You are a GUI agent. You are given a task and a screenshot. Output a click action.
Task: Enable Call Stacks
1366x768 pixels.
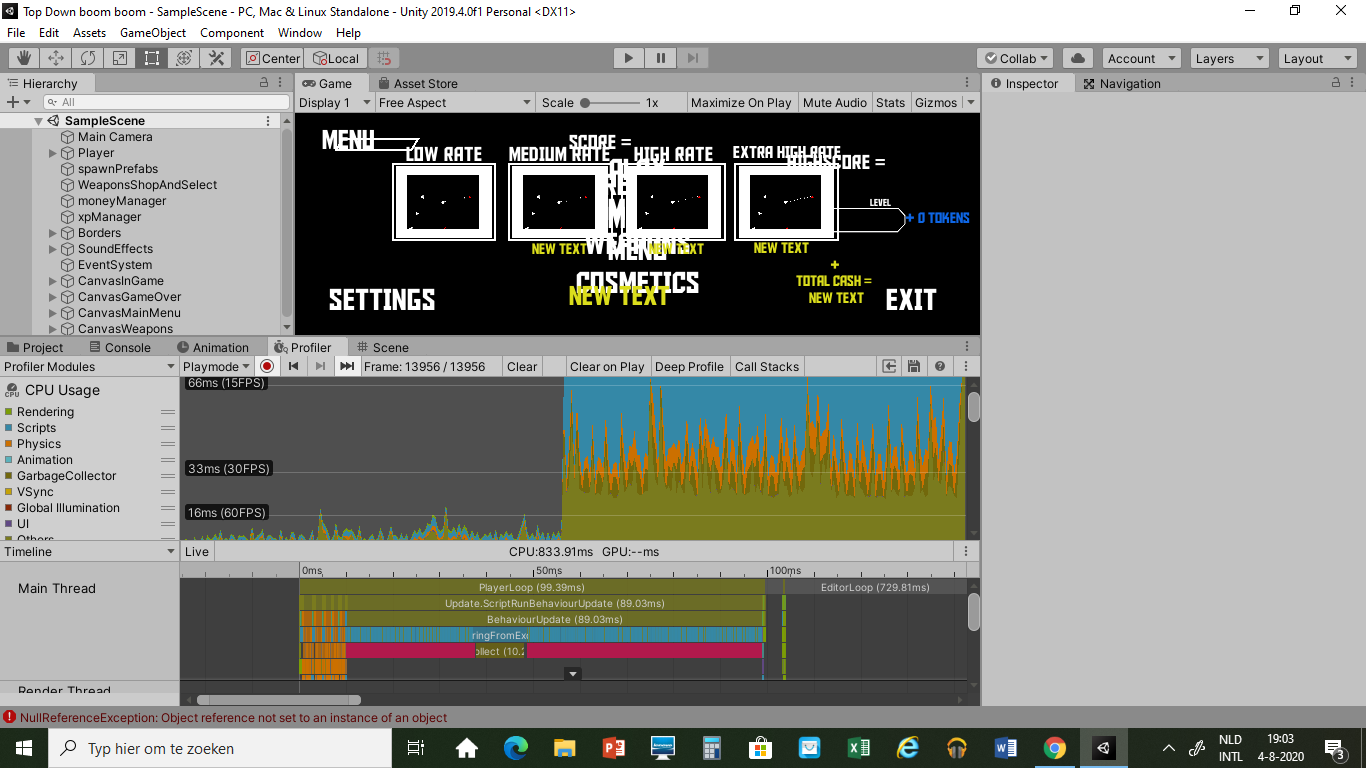[767, 366]
